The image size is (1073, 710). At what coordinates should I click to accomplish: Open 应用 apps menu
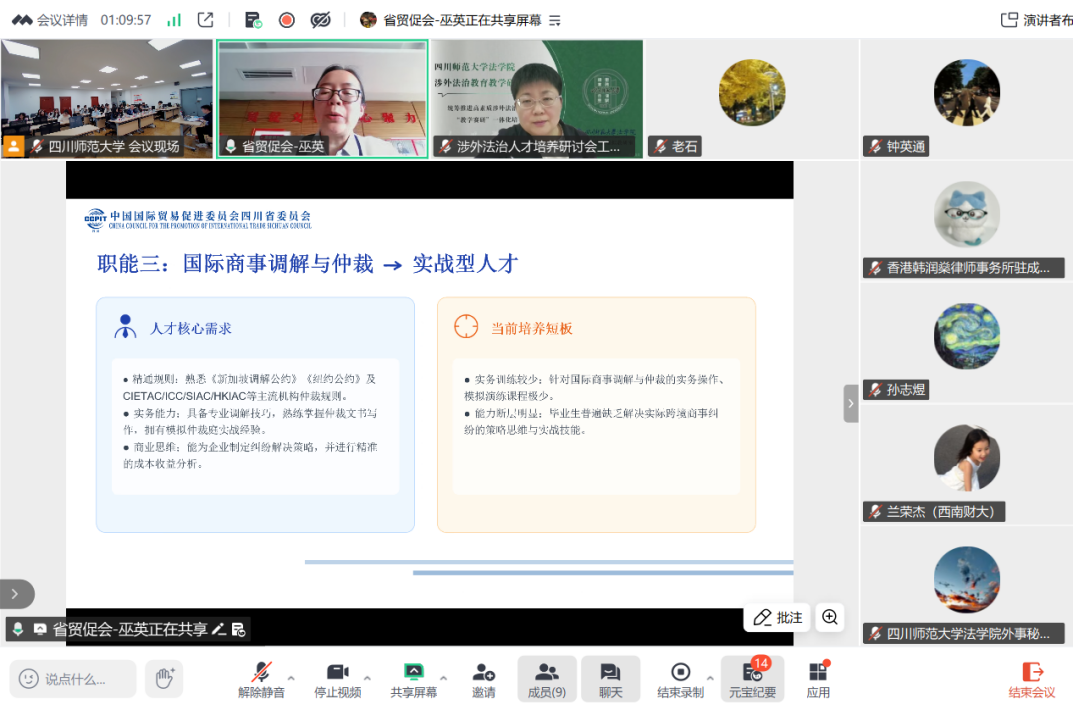[818, 679]
